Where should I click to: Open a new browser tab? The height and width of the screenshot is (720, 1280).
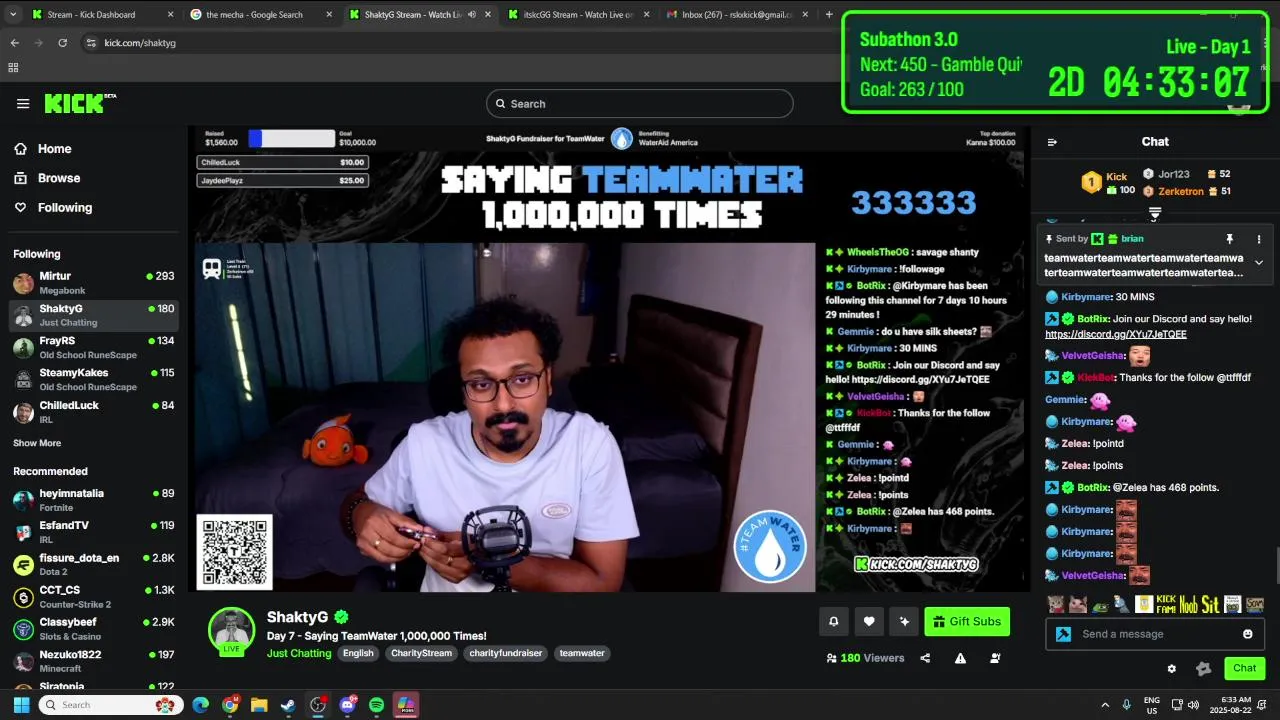829,15
